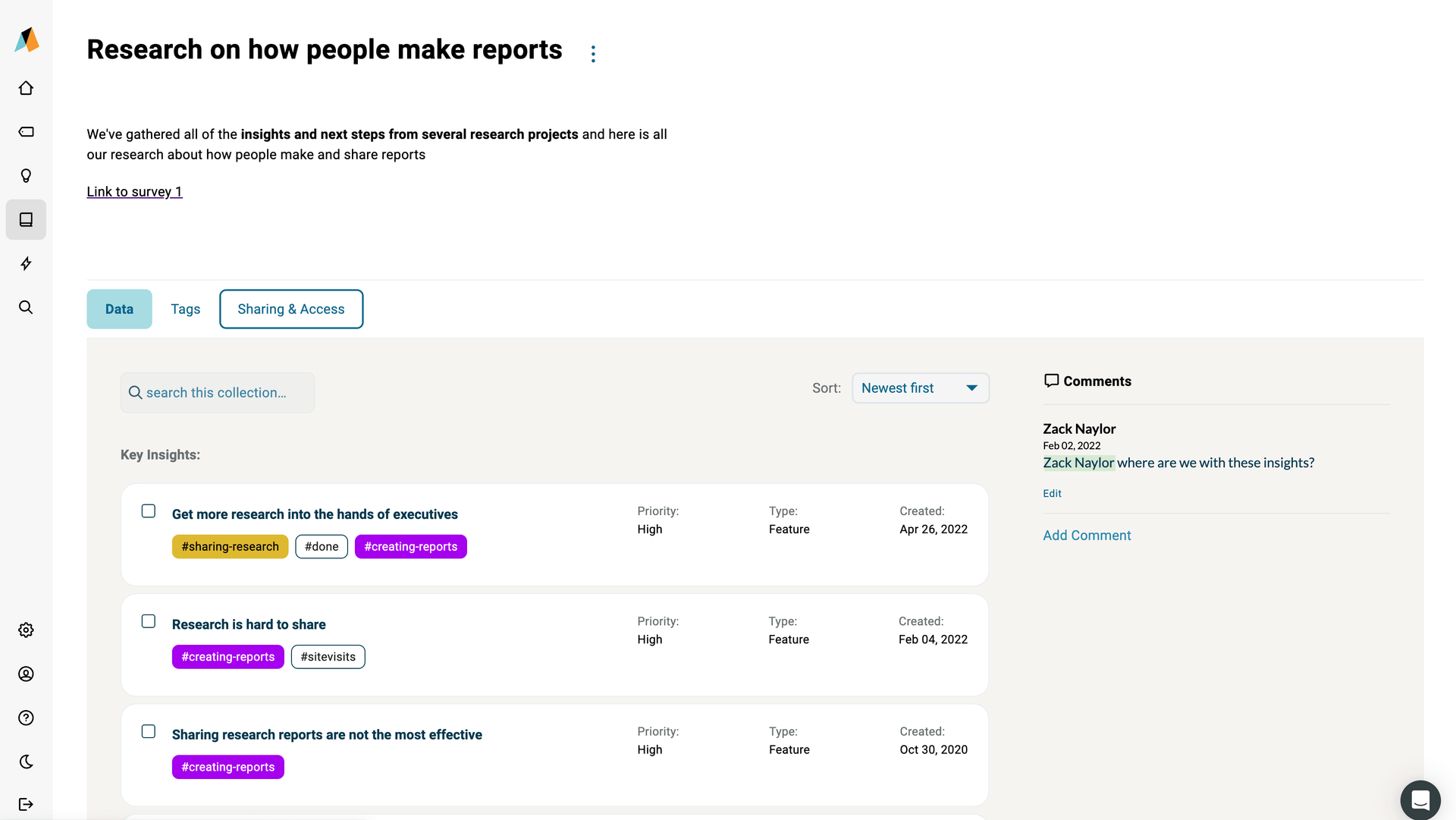
Task: Check 'Get more research into hands' checkbox
Action: [149, 511]
